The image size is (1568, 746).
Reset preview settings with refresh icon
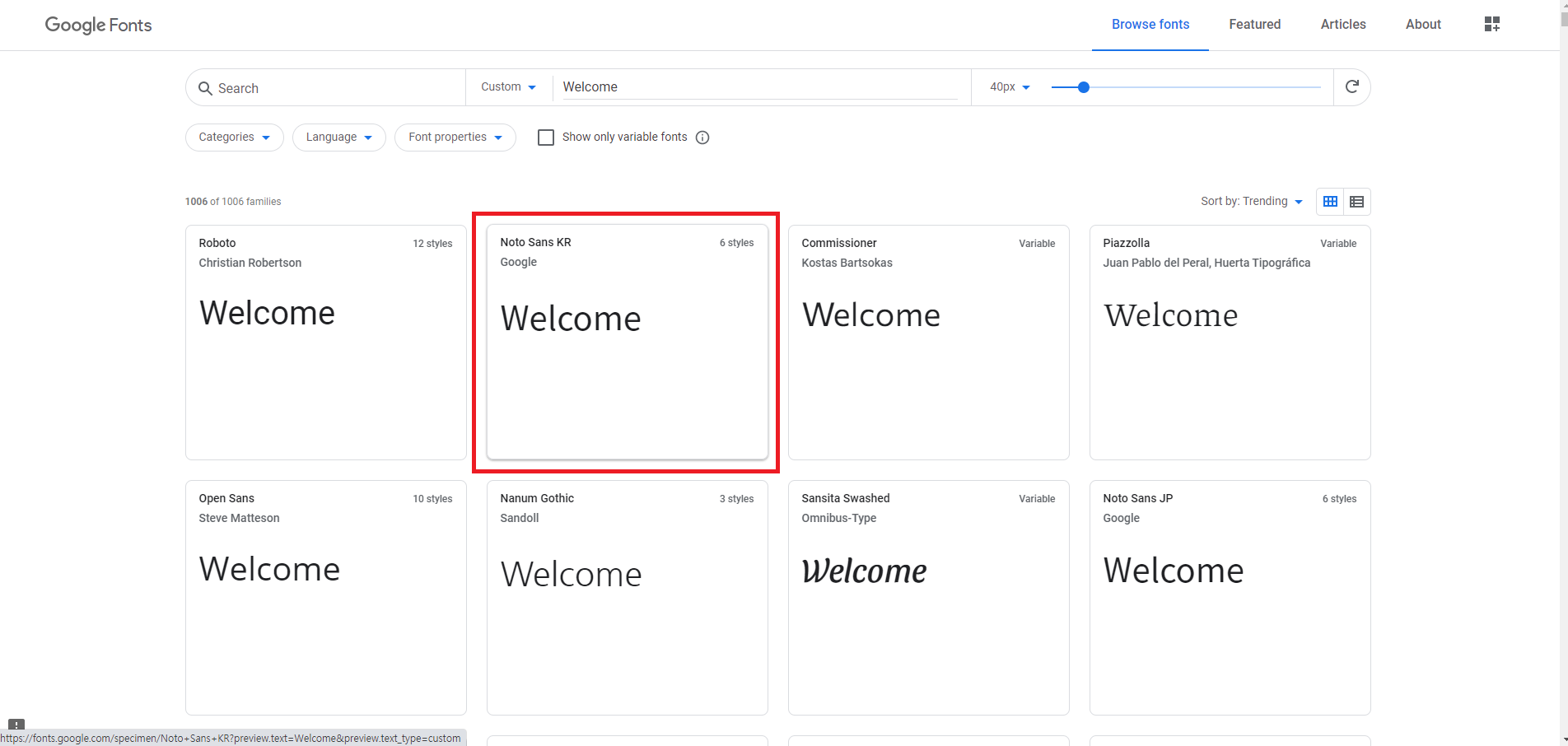coord(1351,86)
